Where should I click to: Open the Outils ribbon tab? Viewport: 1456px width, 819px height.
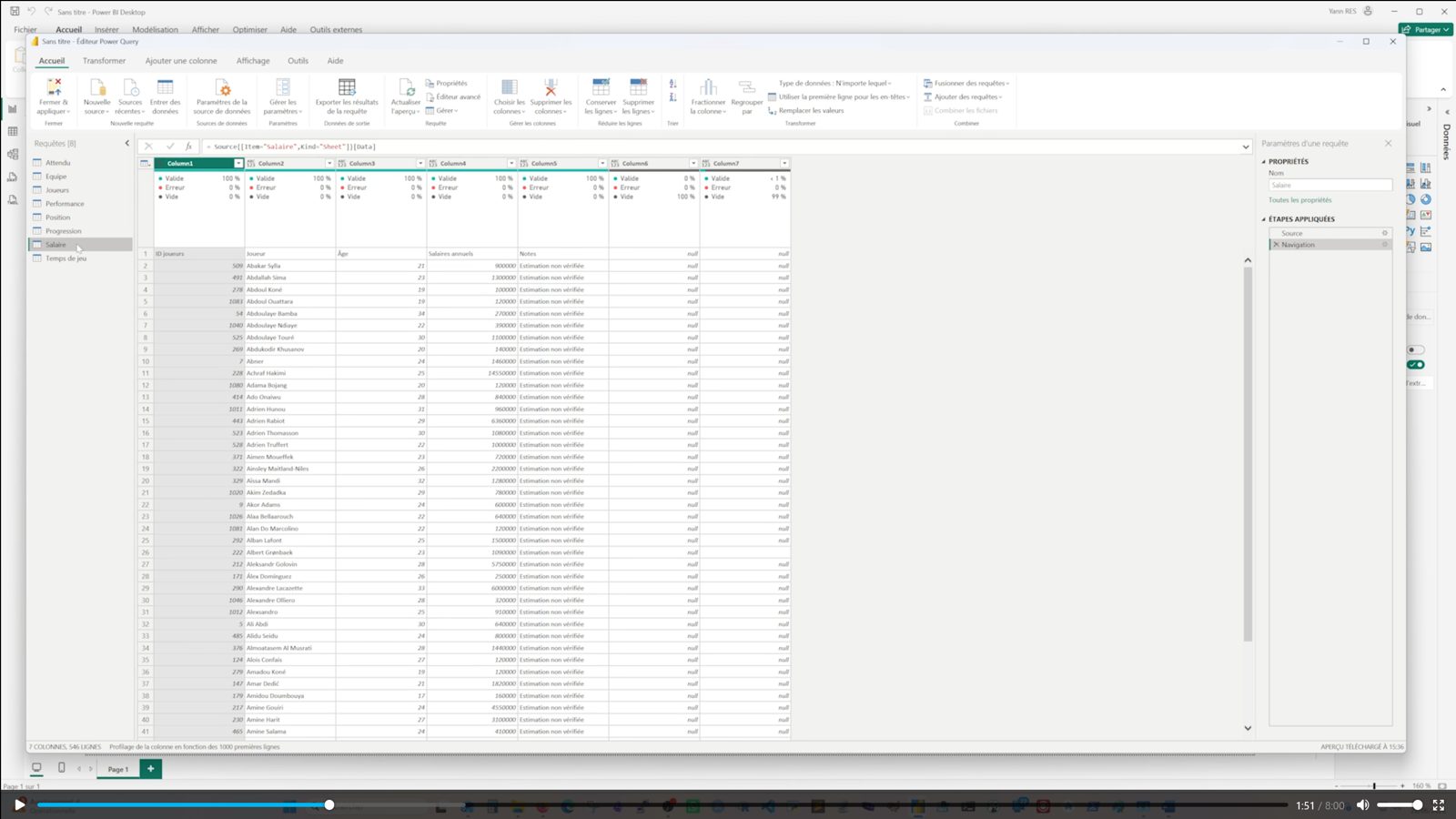click(298, 61)
